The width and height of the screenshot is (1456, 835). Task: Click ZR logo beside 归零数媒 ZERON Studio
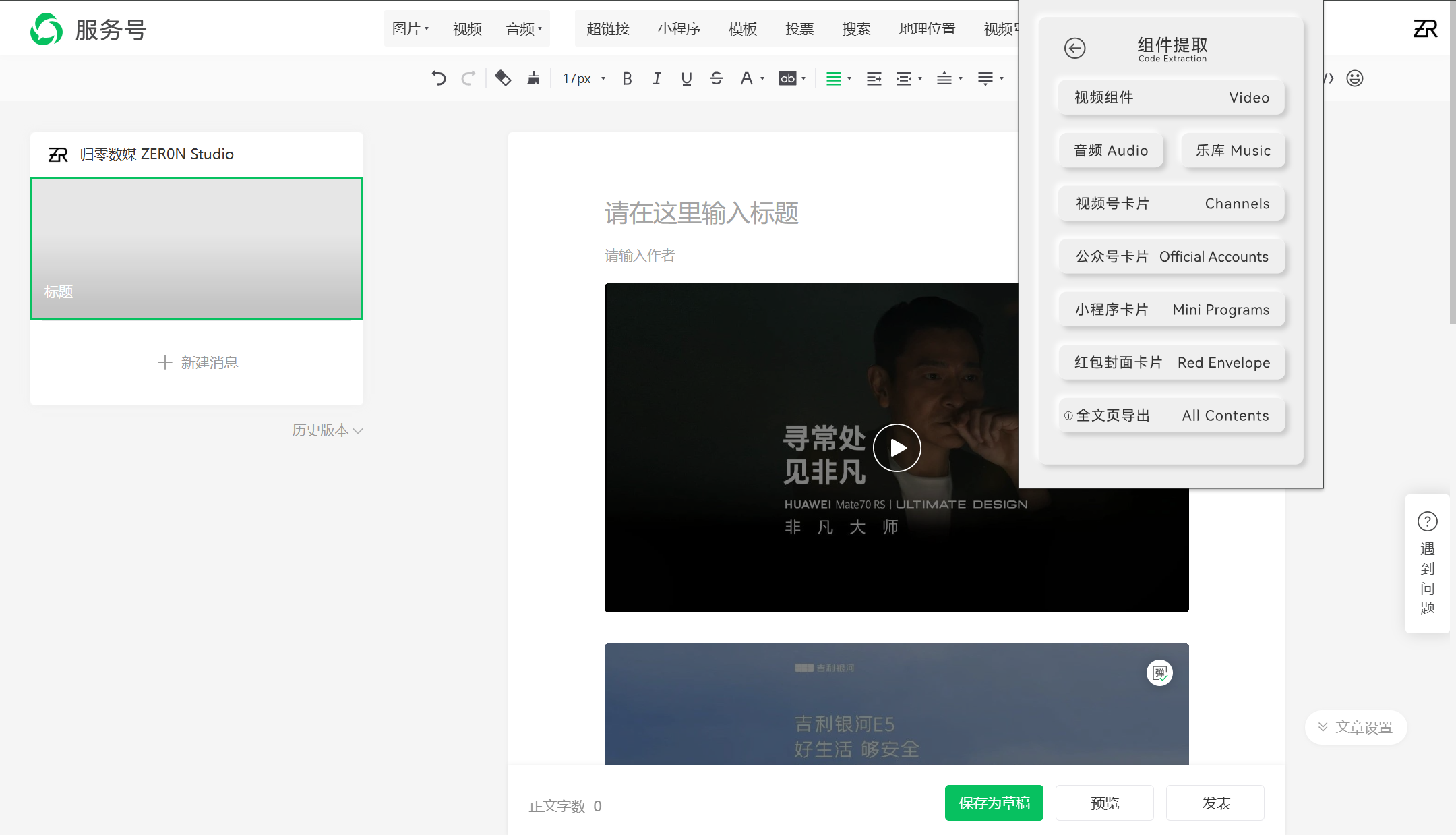(x=58, y=154)
